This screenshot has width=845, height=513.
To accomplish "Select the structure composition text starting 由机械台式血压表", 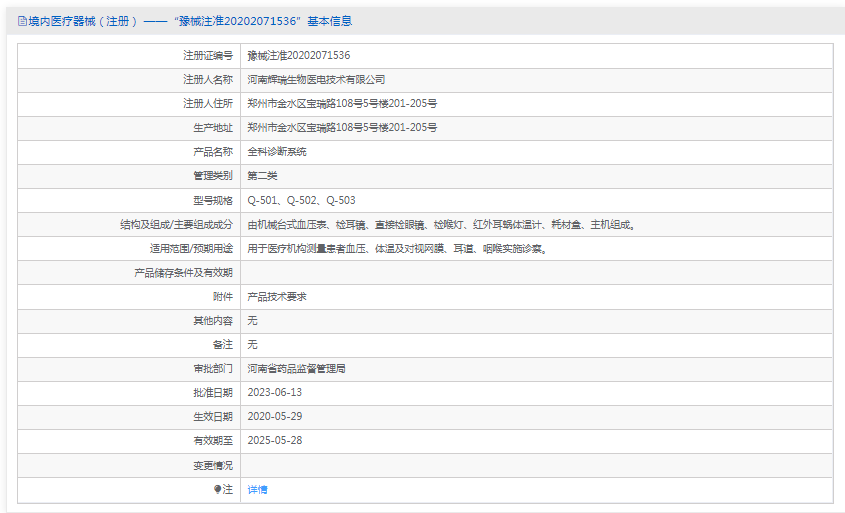I will (x=442, y=225).
